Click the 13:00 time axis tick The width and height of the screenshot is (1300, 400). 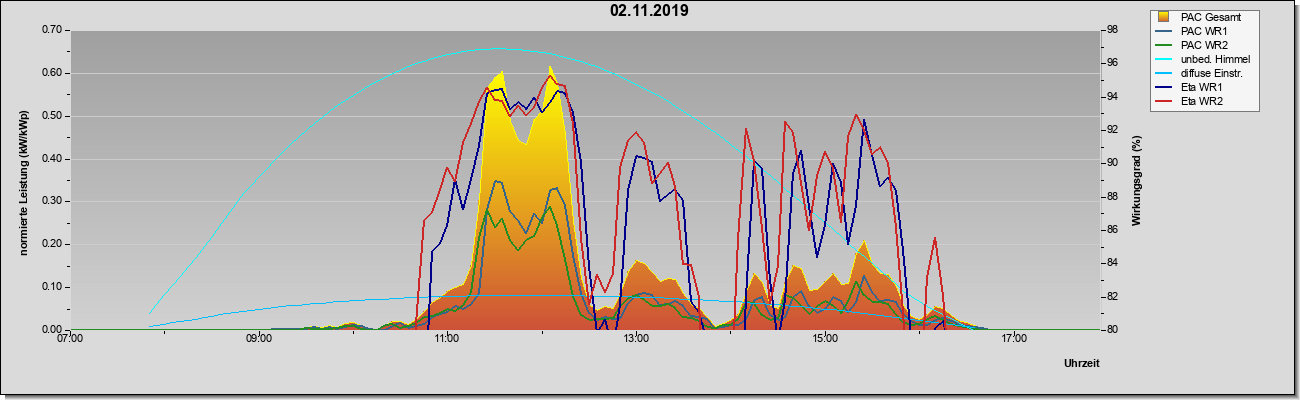(635, 340)
